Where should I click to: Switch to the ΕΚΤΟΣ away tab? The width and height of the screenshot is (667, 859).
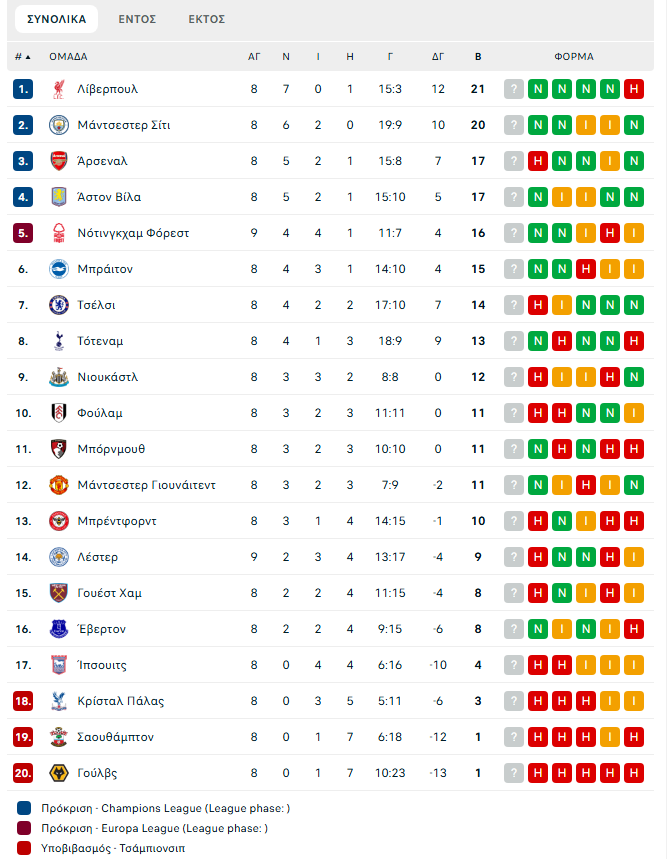point(206,19)
